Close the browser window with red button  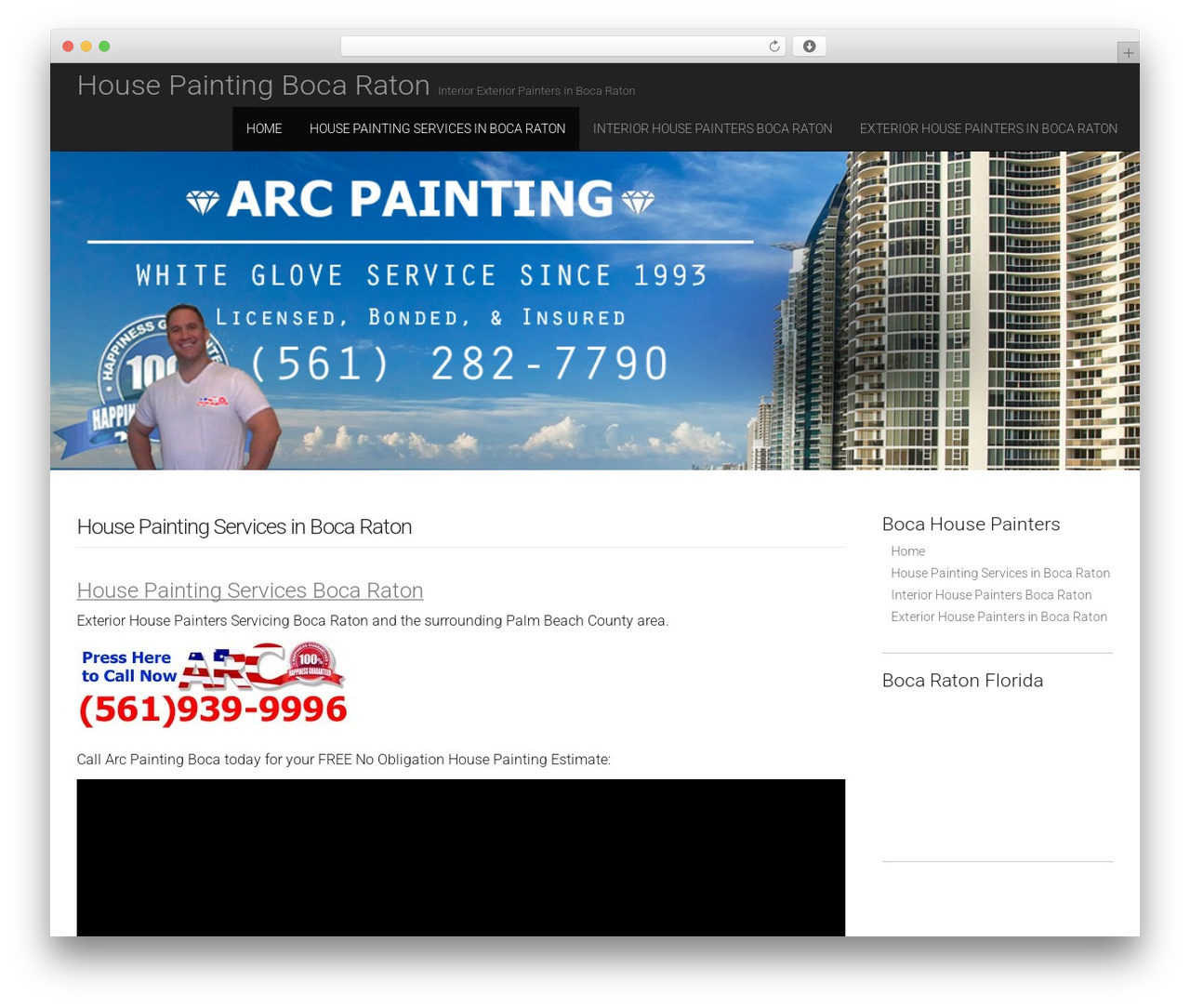(68, 46)
